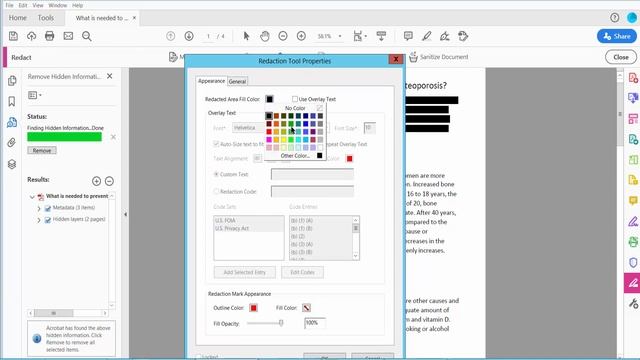This screenshot has height=360, width=640.
Task: Print the document with printer icon
Action: coord(49,36)
